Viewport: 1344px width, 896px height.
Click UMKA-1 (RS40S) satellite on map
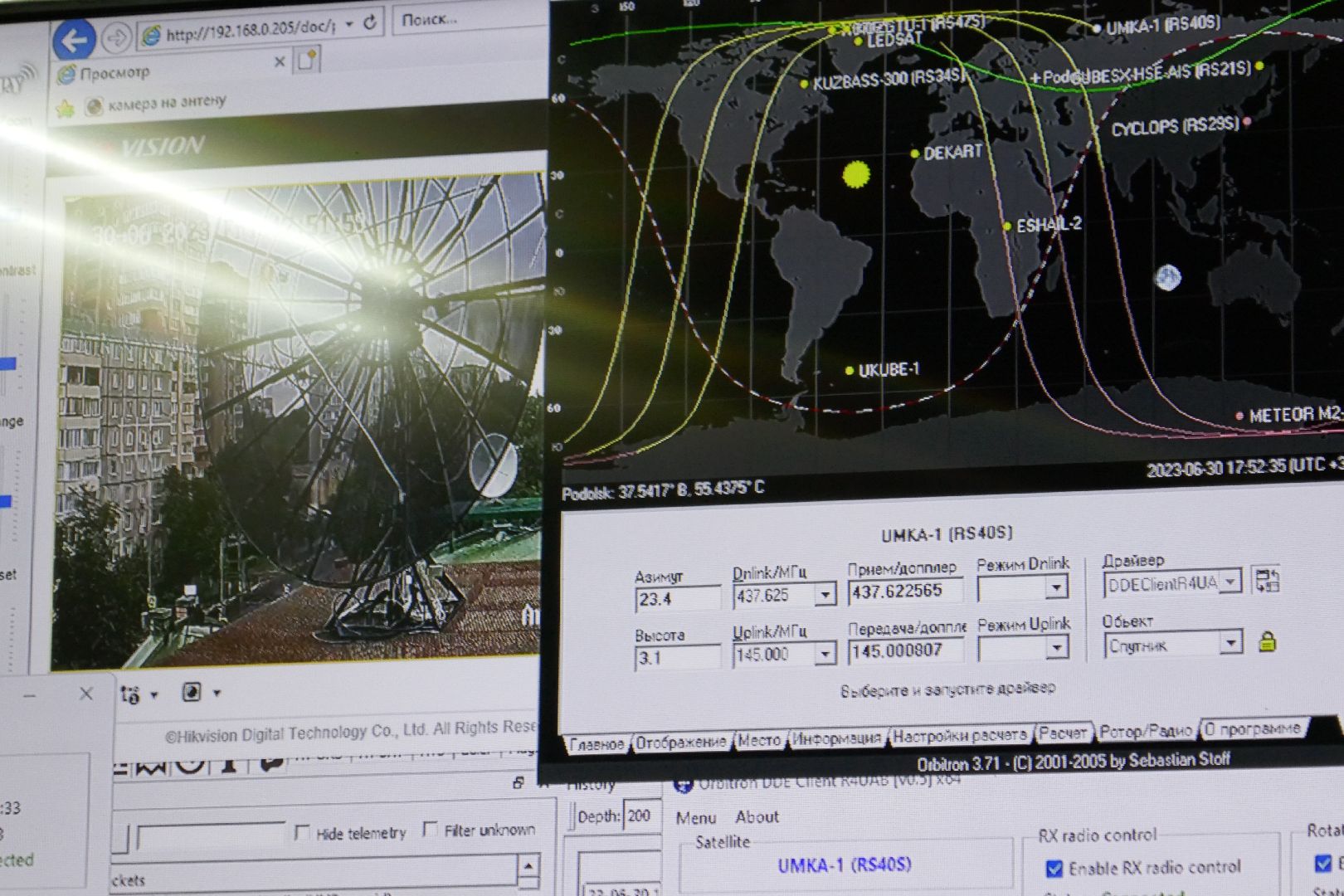point(1097,29)
